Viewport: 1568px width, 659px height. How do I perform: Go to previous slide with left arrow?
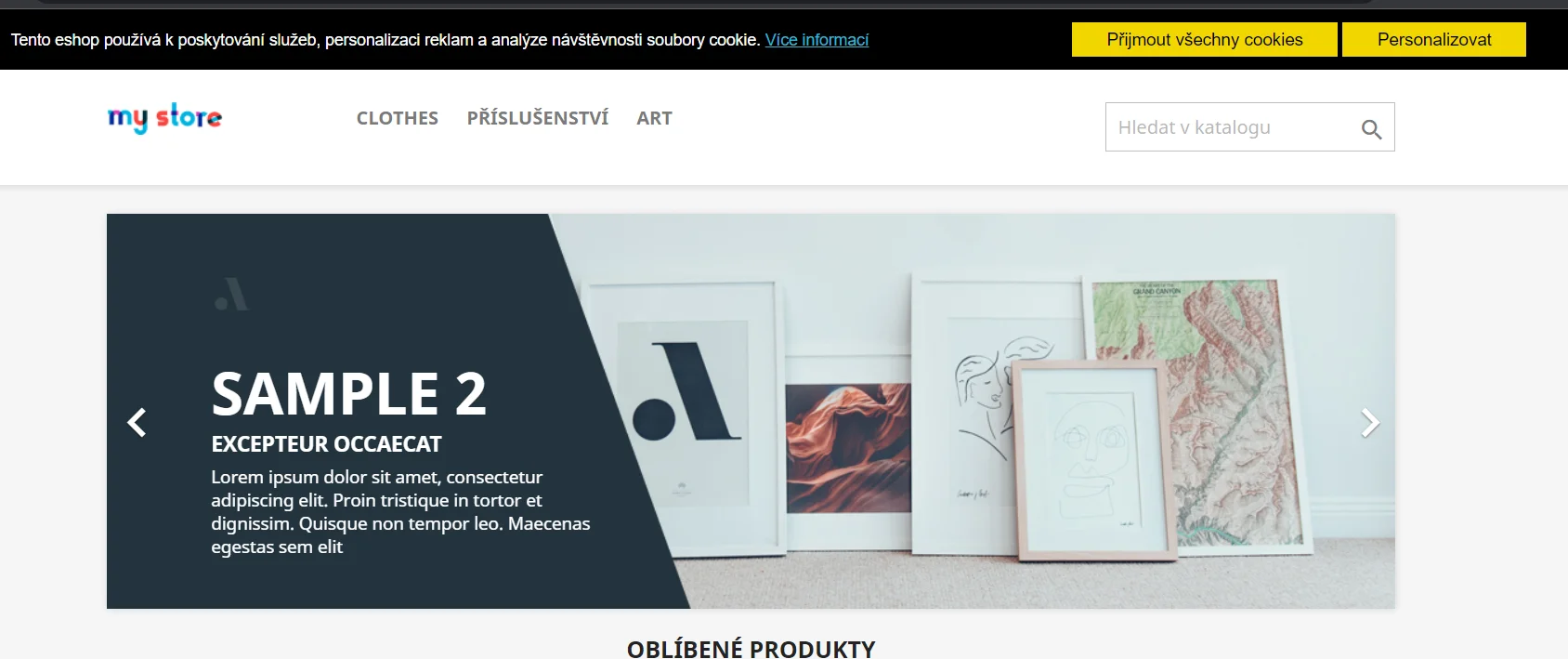pyautogui.click(x=137, y=422)
